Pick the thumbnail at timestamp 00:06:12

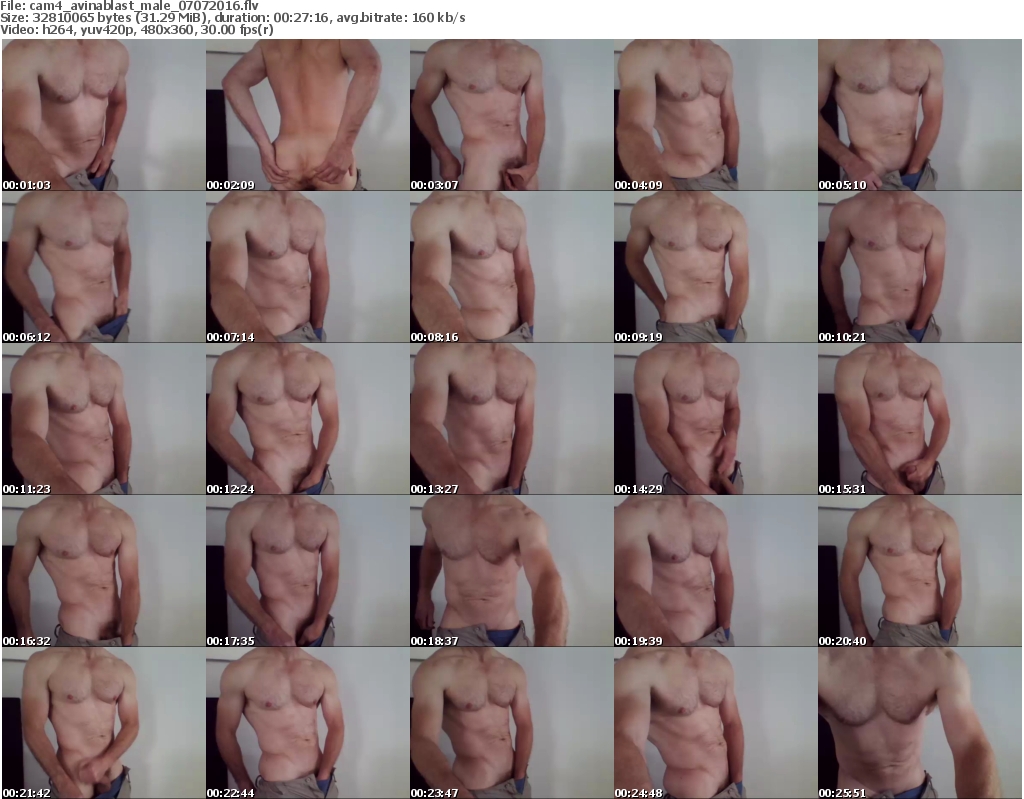[x=104, y=267]
